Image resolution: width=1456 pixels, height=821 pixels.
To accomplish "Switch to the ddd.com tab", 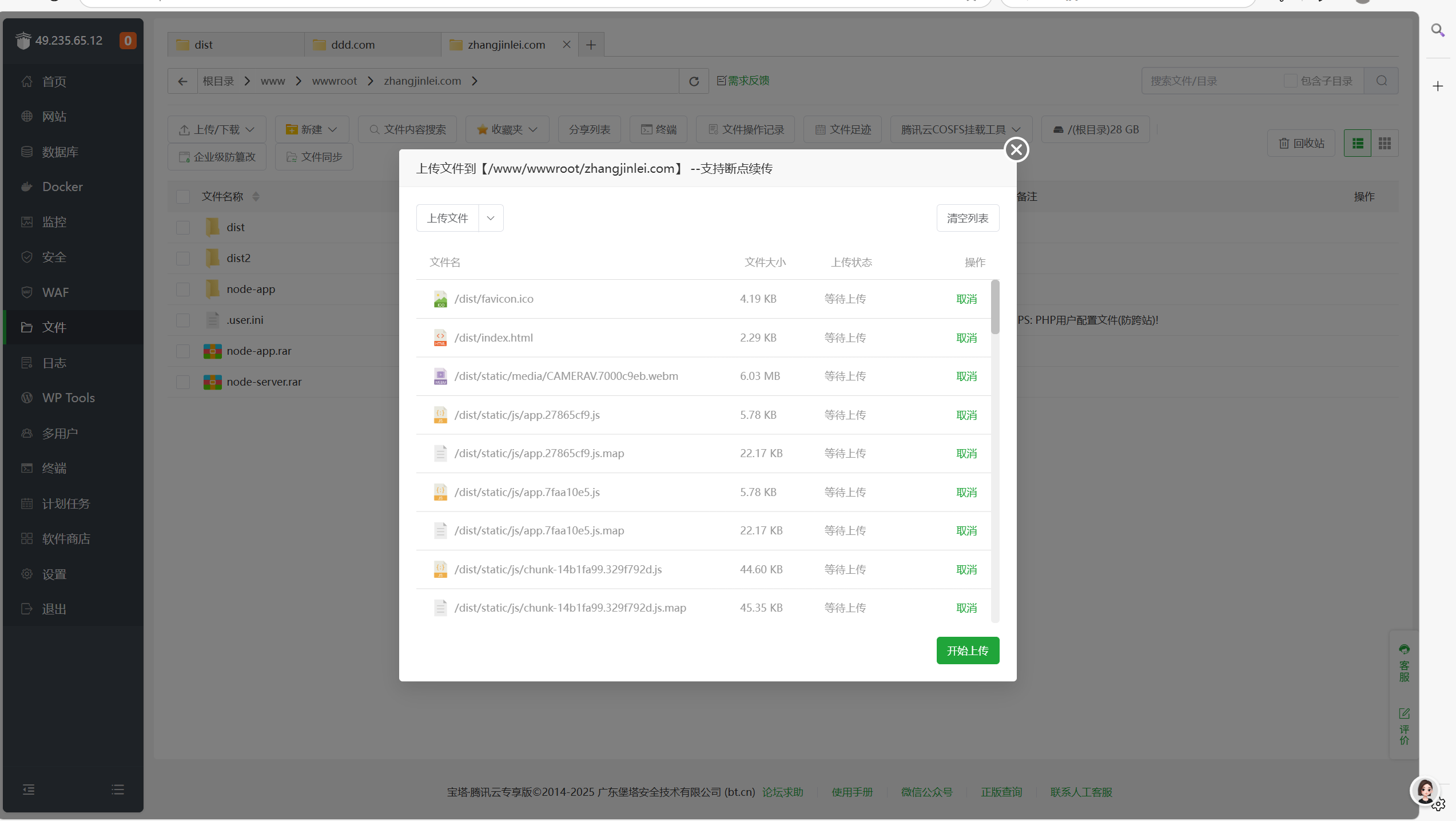I will point(353,45).
